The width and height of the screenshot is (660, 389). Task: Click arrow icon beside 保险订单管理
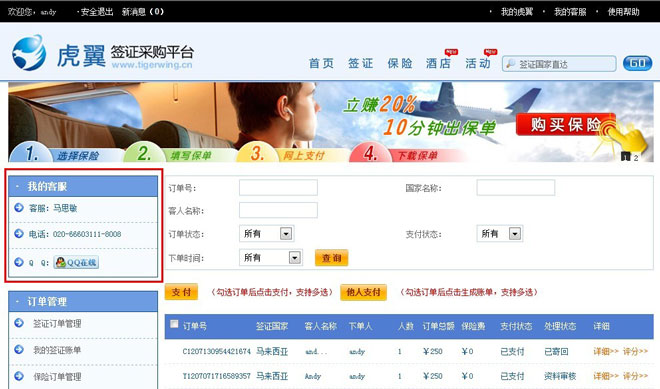tap(19, 376)
